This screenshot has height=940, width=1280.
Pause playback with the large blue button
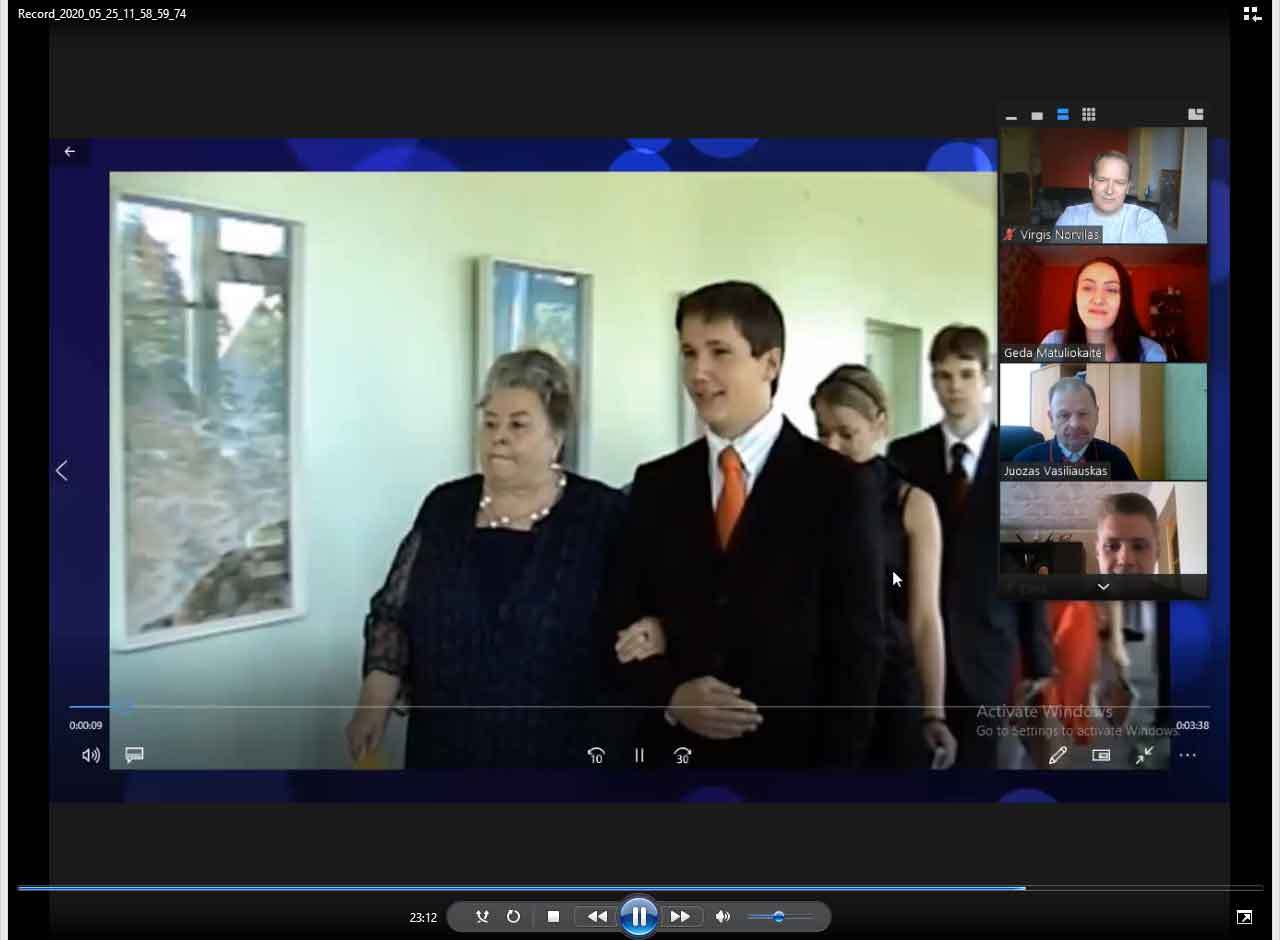[638, 917]
